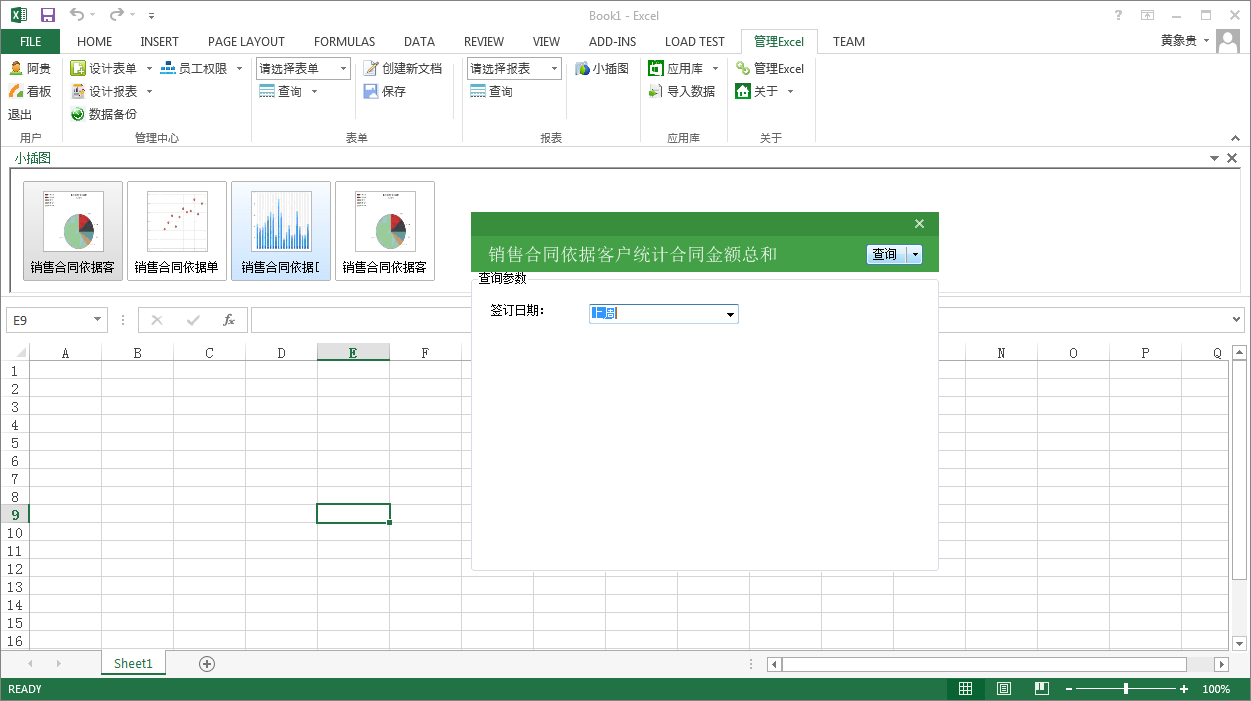Click 退出 to log out
The width and height of the screenshot is (1251, 701).
click(x=20, y=114)
